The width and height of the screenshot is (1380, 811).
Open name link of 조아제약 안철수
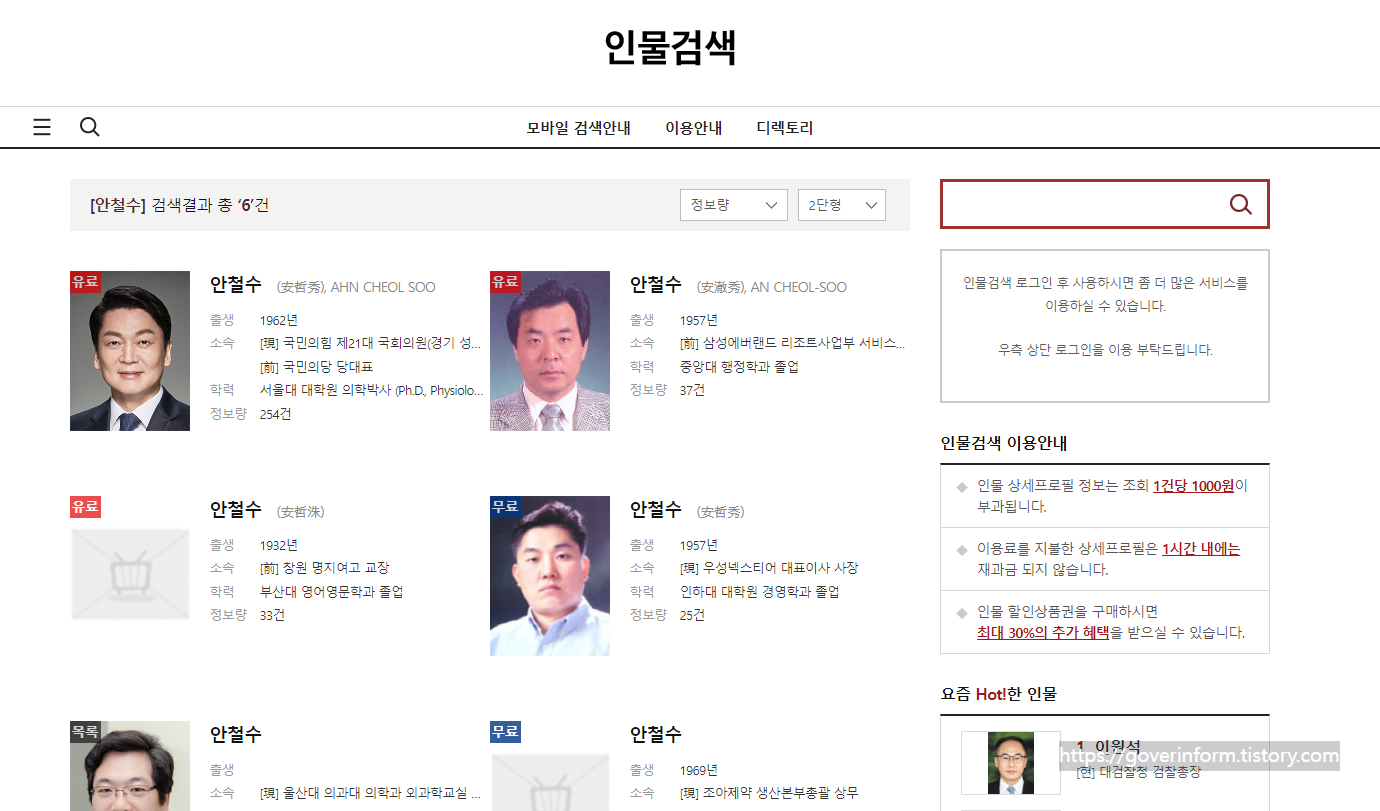[x=656, y=735]
